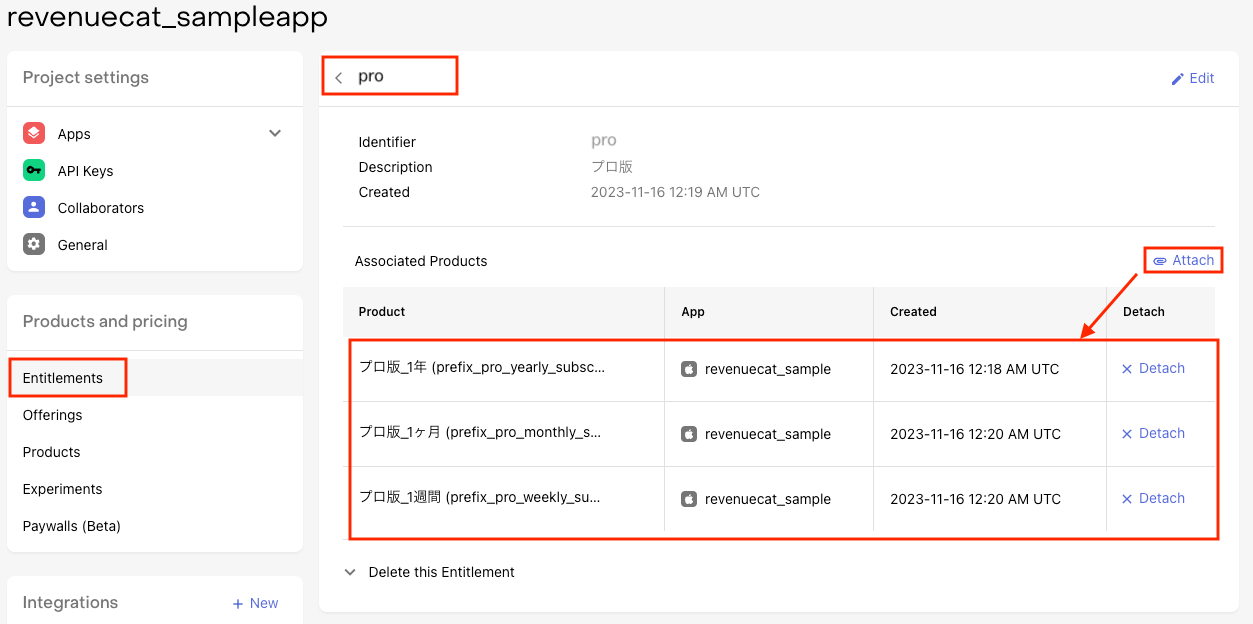Click product プロ版_1年 (prefix_pro_yearly_subsc...
This screenshot has width=1253, height=624.
pyautogui.click(x=482, y=367)
